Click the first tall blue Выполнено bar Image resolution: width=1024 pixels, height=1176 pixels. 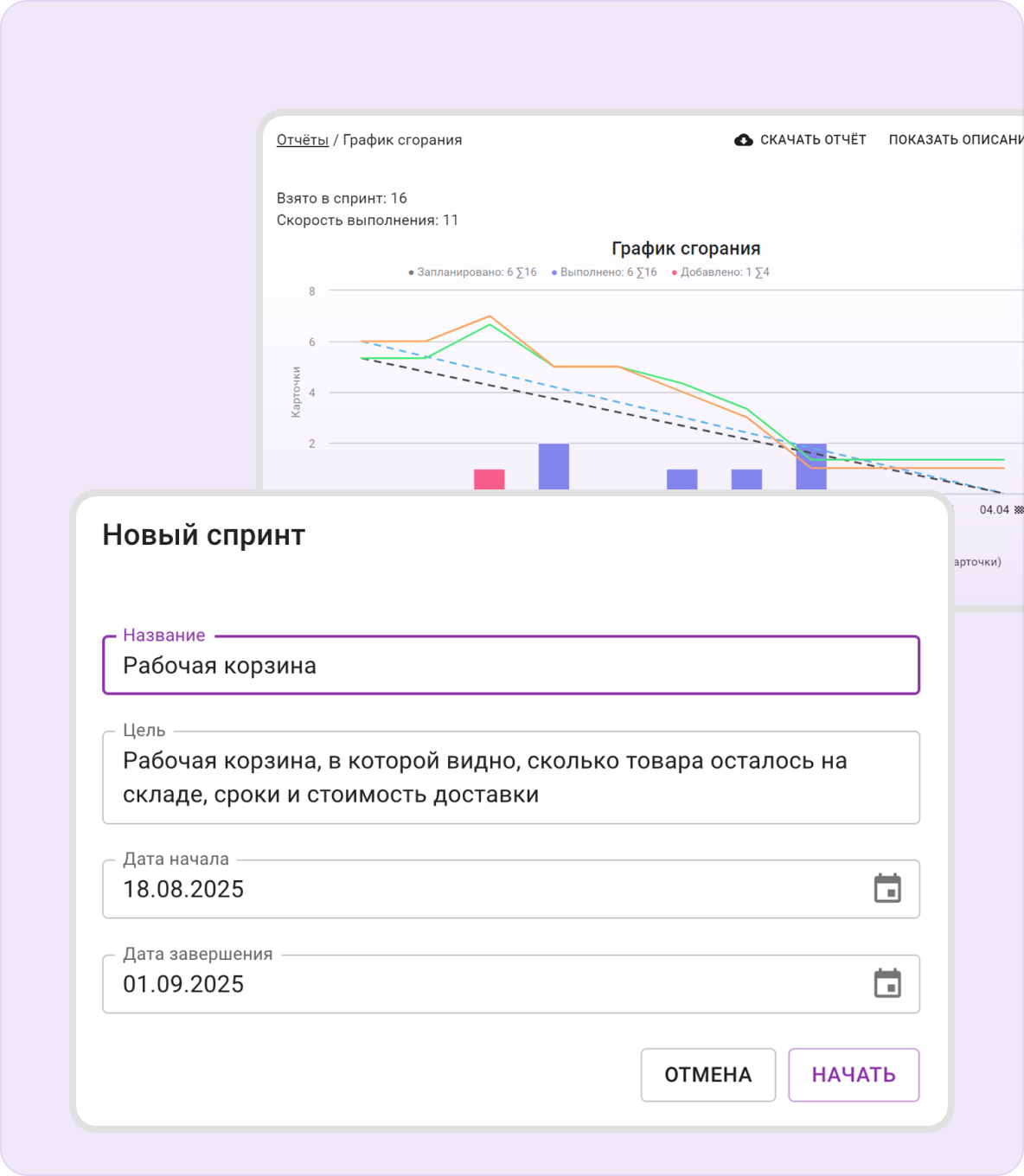tap(554, 466)
